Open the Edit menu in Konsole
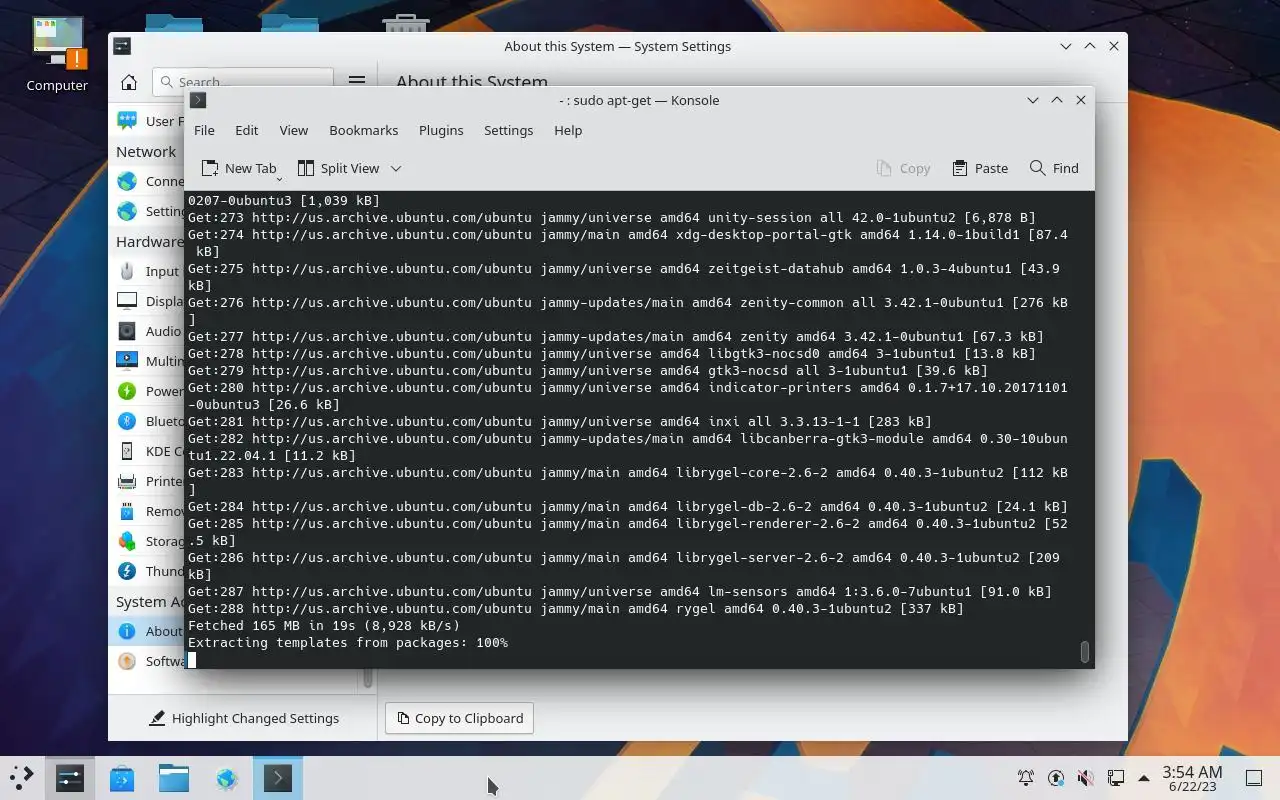Viewport: 1280px width, 800px height. (247, 130)
